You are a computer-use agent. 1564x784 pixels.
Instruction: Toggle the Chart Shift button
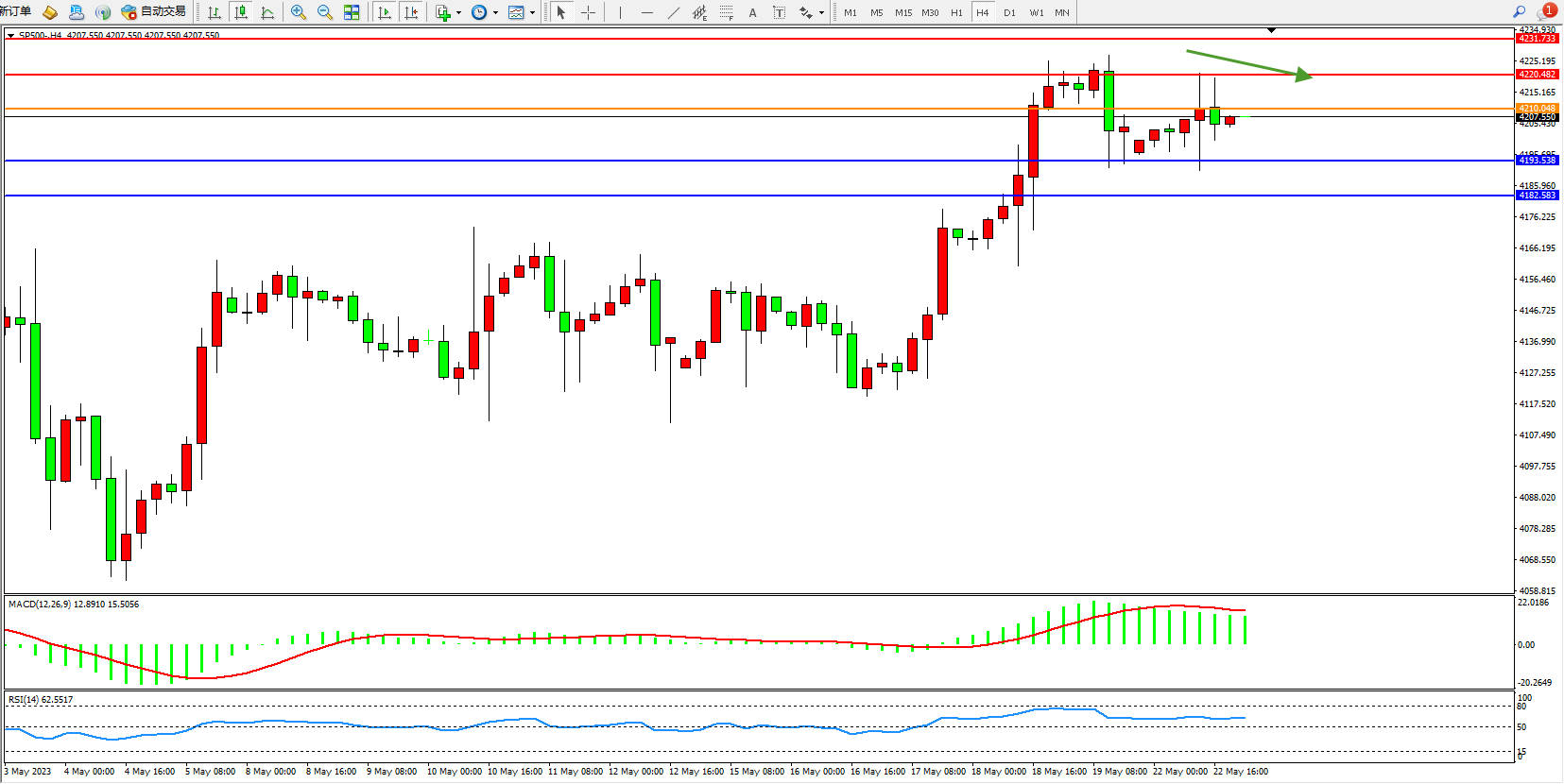[x=410, y=12]
